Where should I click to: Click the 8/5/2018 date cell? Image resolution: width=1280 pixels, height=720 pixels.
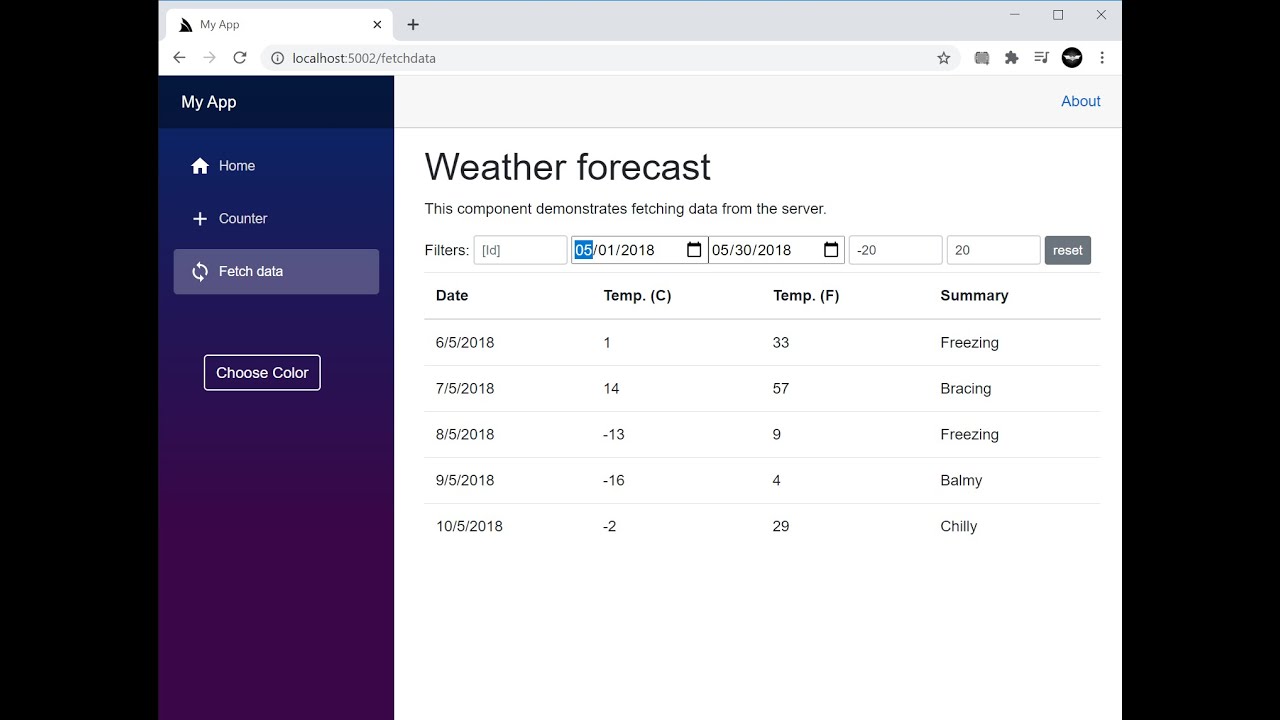pos(465,435)
